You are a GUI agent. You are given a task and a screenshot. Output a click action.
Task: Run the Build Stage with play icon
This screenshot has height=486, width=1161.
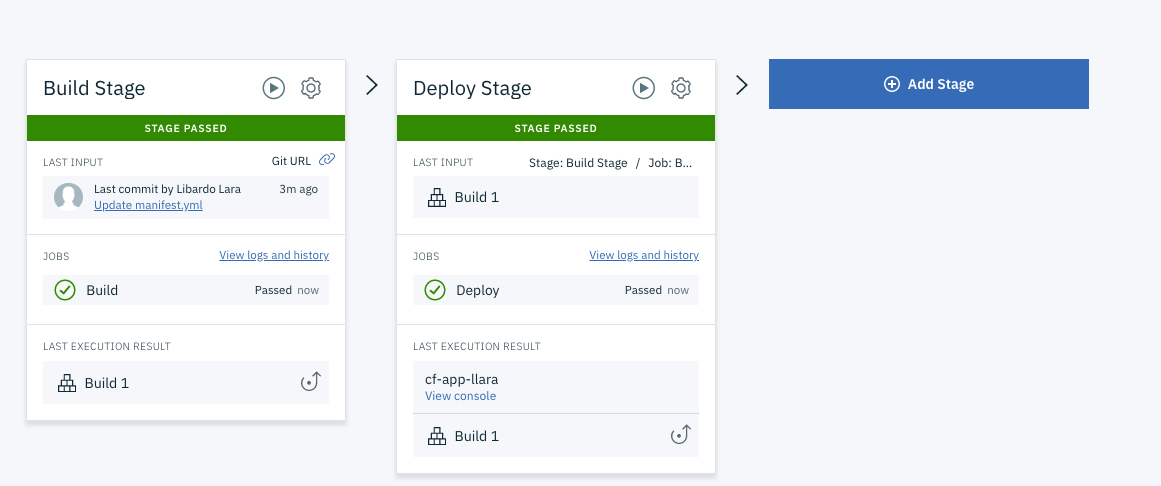coord(274,88)
